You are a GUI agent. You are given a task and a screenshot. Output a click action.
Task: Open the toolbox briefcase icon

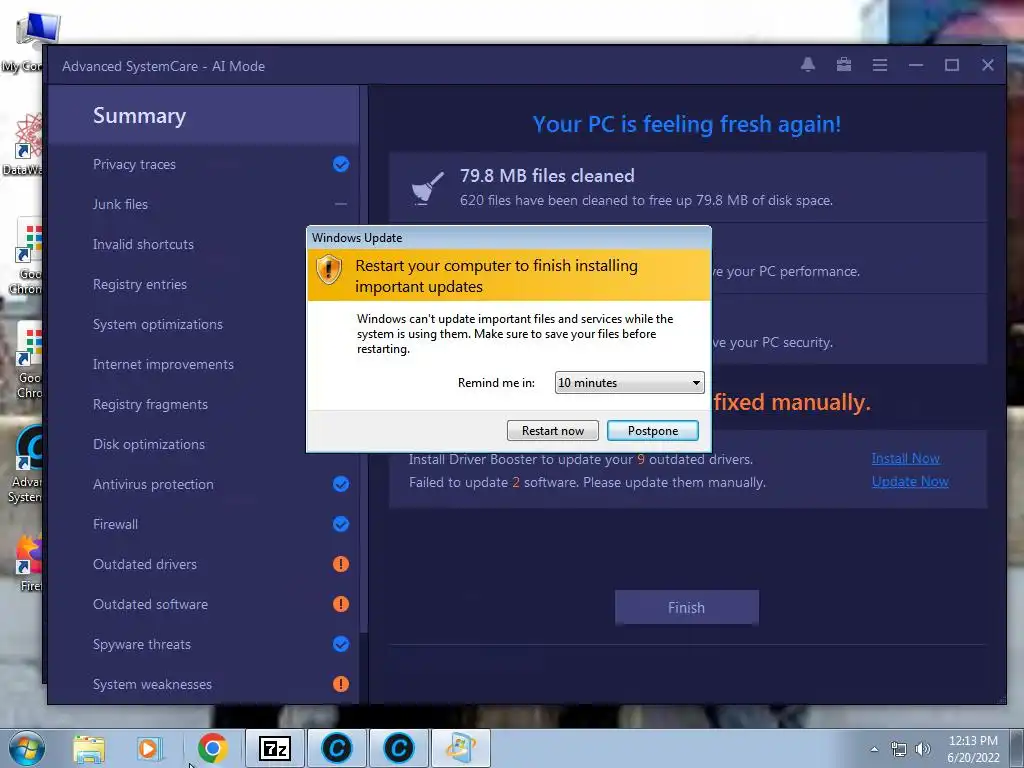(844, 65)
